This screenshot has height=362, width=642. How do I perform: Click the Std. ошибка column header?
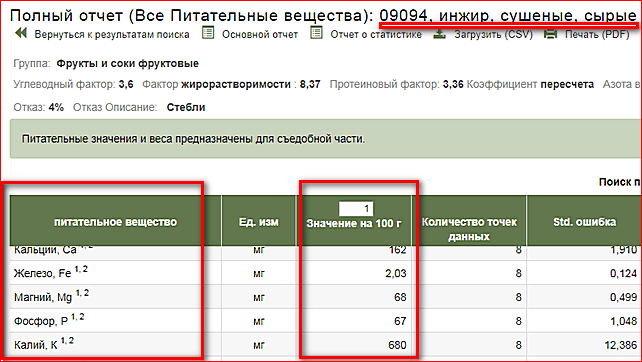[x=584, y=222]
